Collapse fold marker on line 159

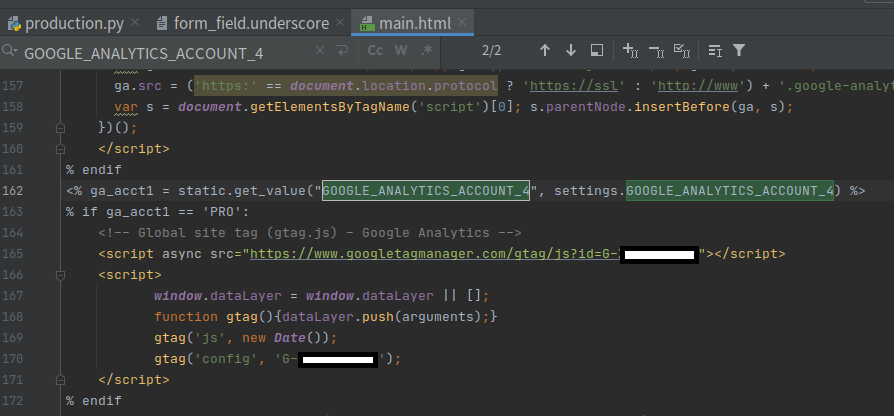point(60,128)
